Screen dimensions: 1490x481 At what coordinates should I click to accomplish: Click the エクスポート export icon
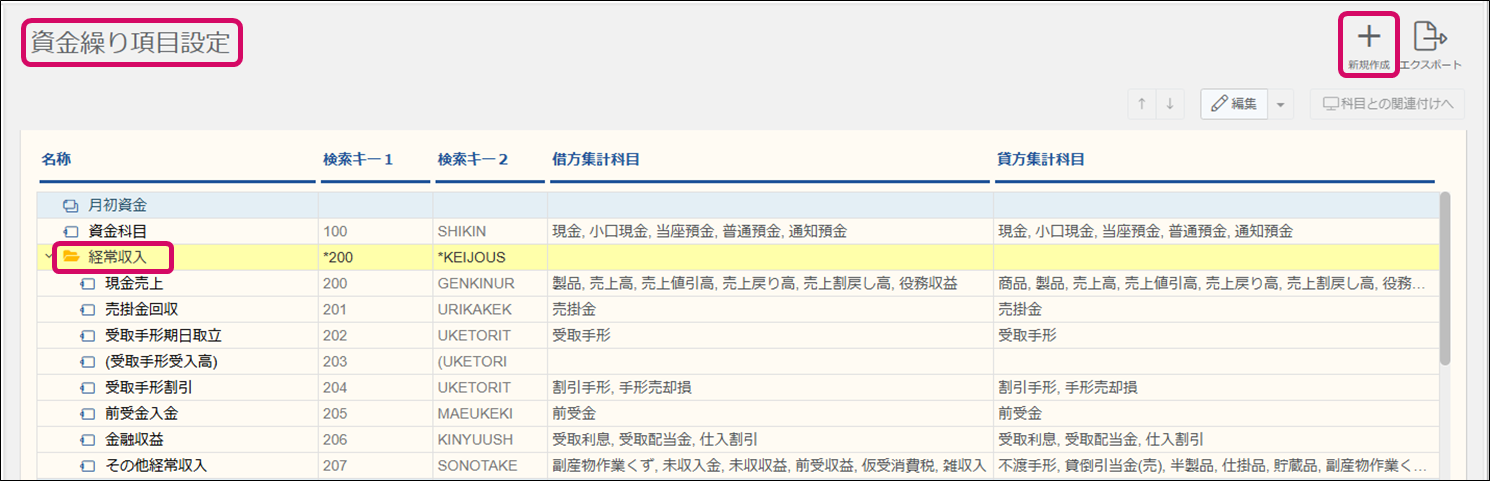point(1430,37)
